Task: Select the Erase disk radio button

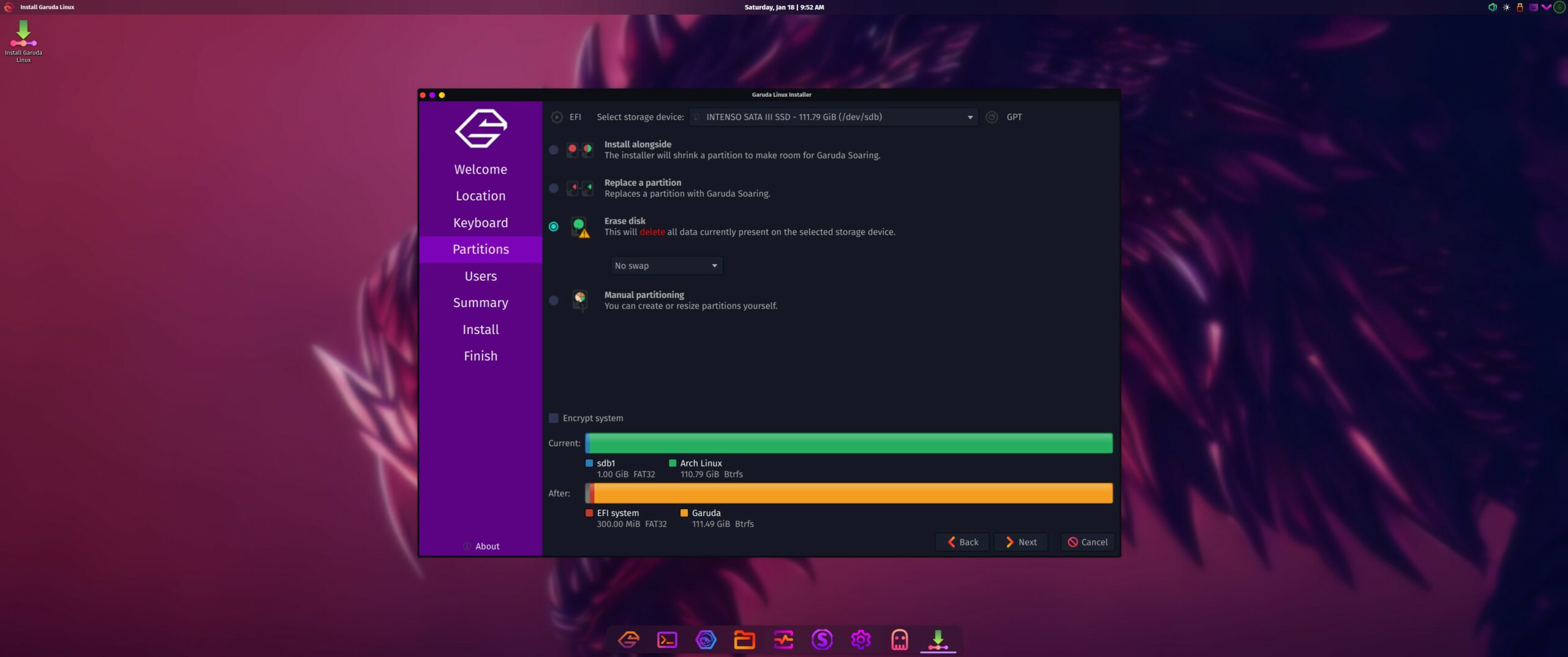Action: [x=554, y=227]
